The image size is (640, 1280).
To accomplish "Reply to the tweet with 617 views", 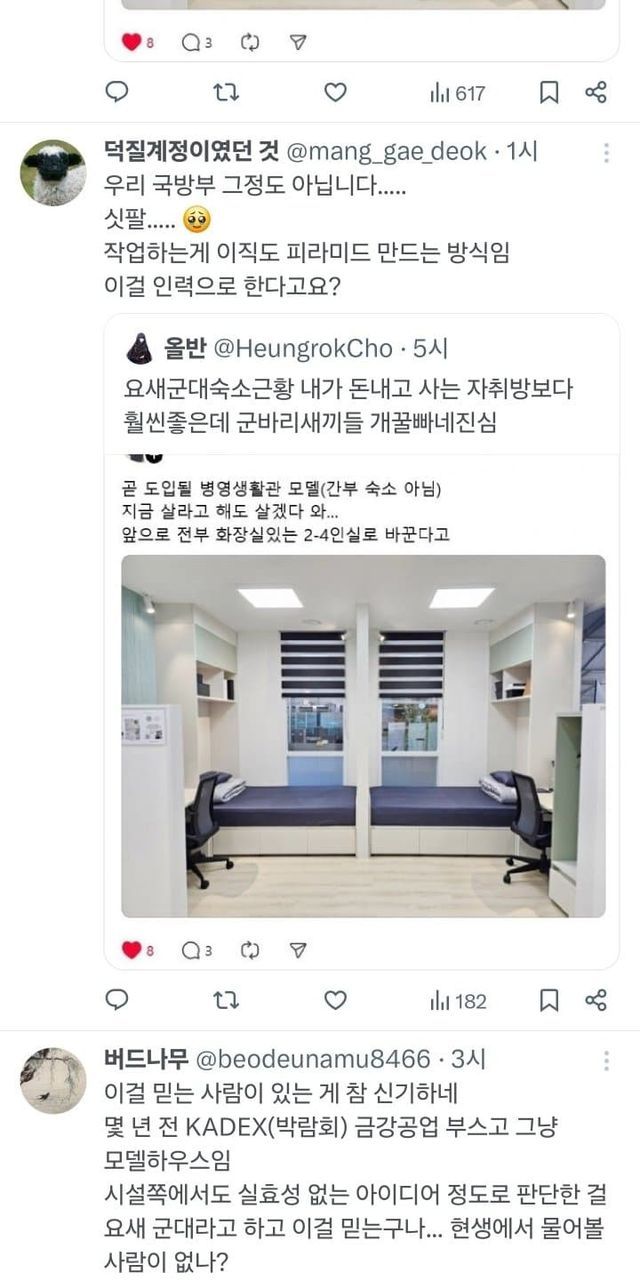I will tap(117, 93).
